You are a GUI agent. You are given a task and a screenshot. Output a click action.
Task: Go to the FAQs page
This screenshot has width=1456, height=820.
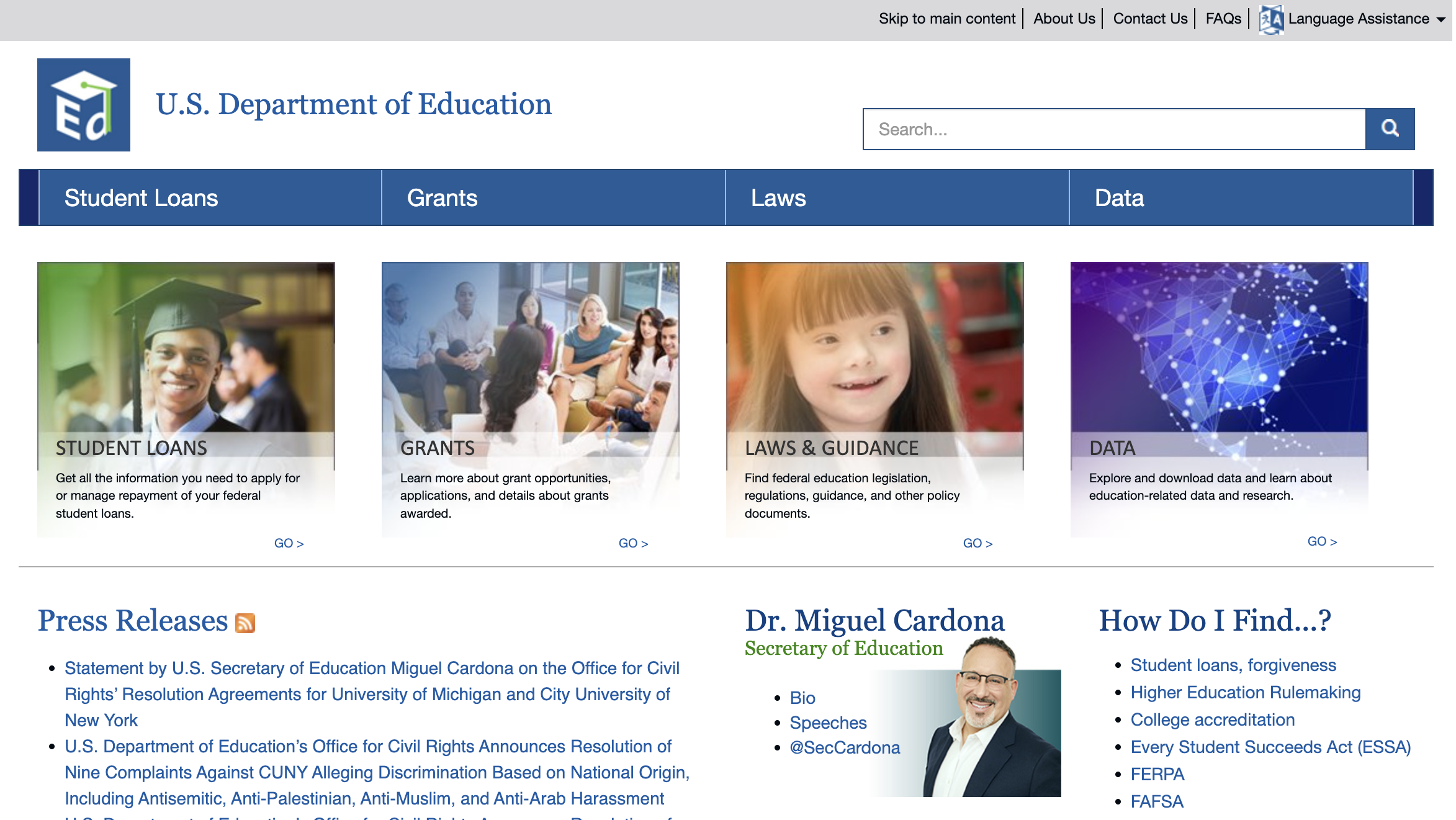click(x=1223, y=19)
